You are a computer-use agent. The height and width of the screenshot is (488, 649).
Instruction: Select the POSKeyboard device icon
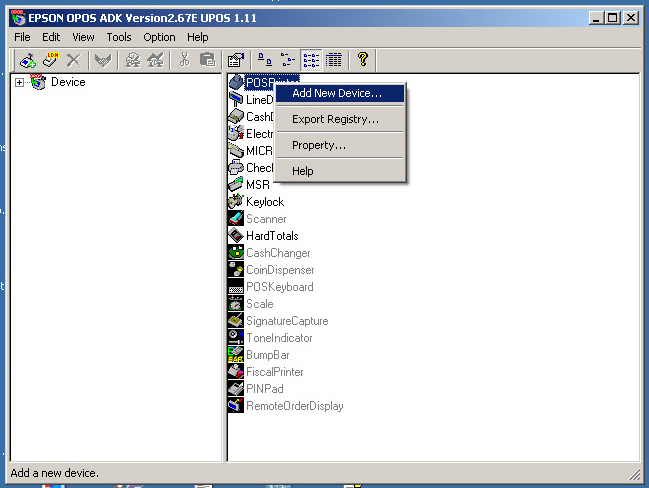[x=236, y=286]
